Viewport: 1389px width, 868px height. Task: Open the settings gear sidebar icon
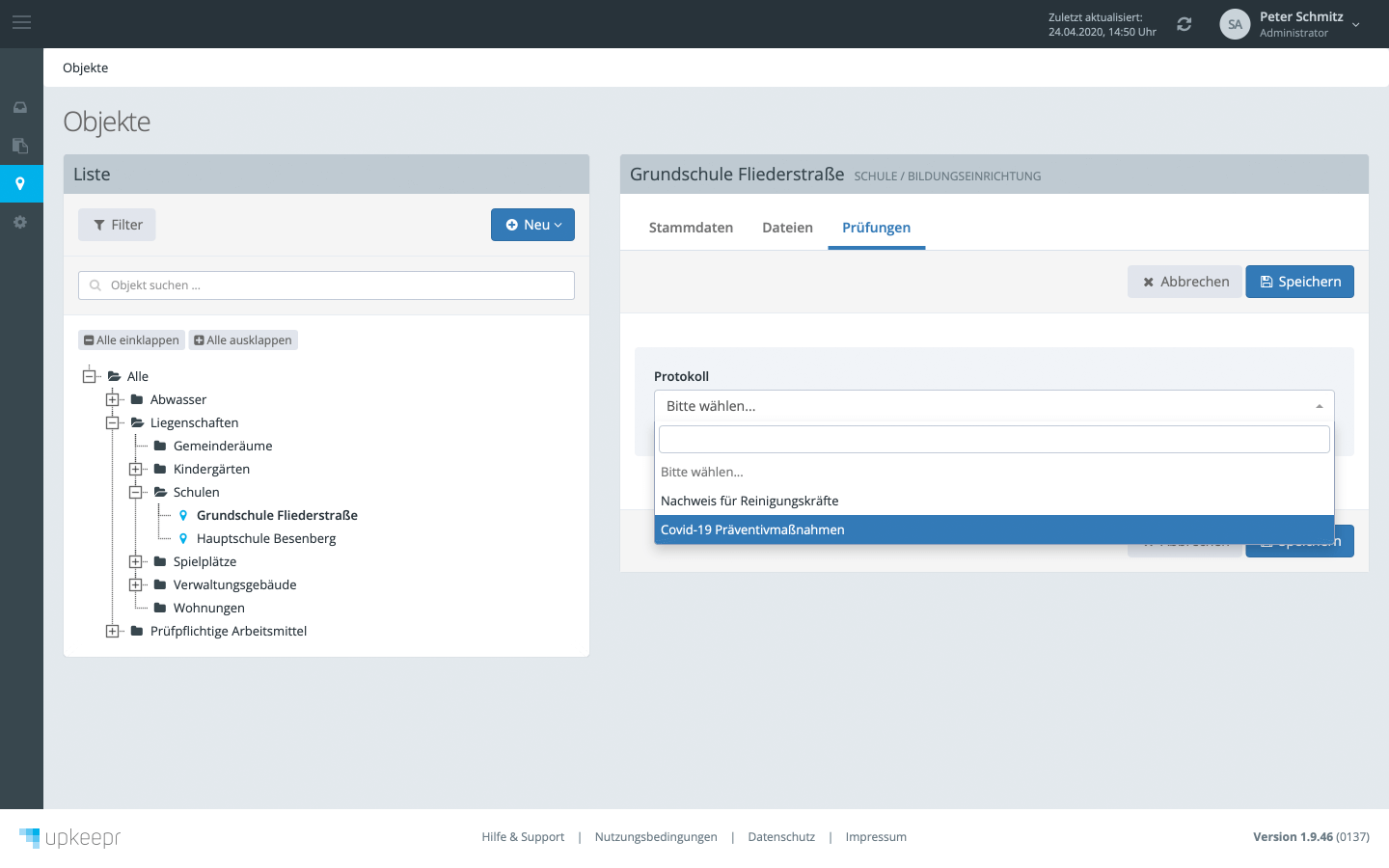pyautogui.click(x=20, y=222)
